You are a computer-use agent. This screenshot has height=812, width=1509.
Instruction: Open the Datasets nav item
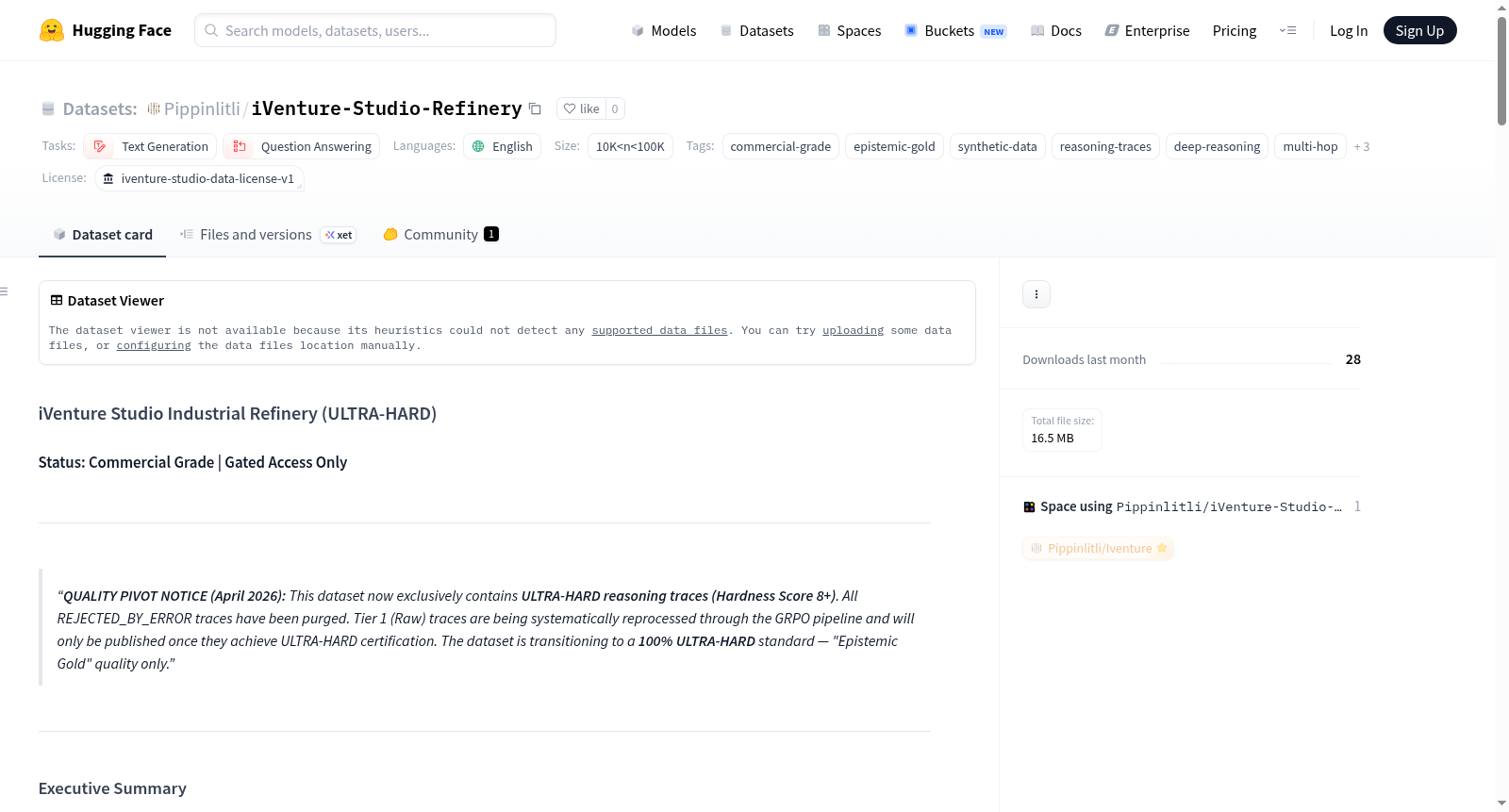(x=756, y=30)
